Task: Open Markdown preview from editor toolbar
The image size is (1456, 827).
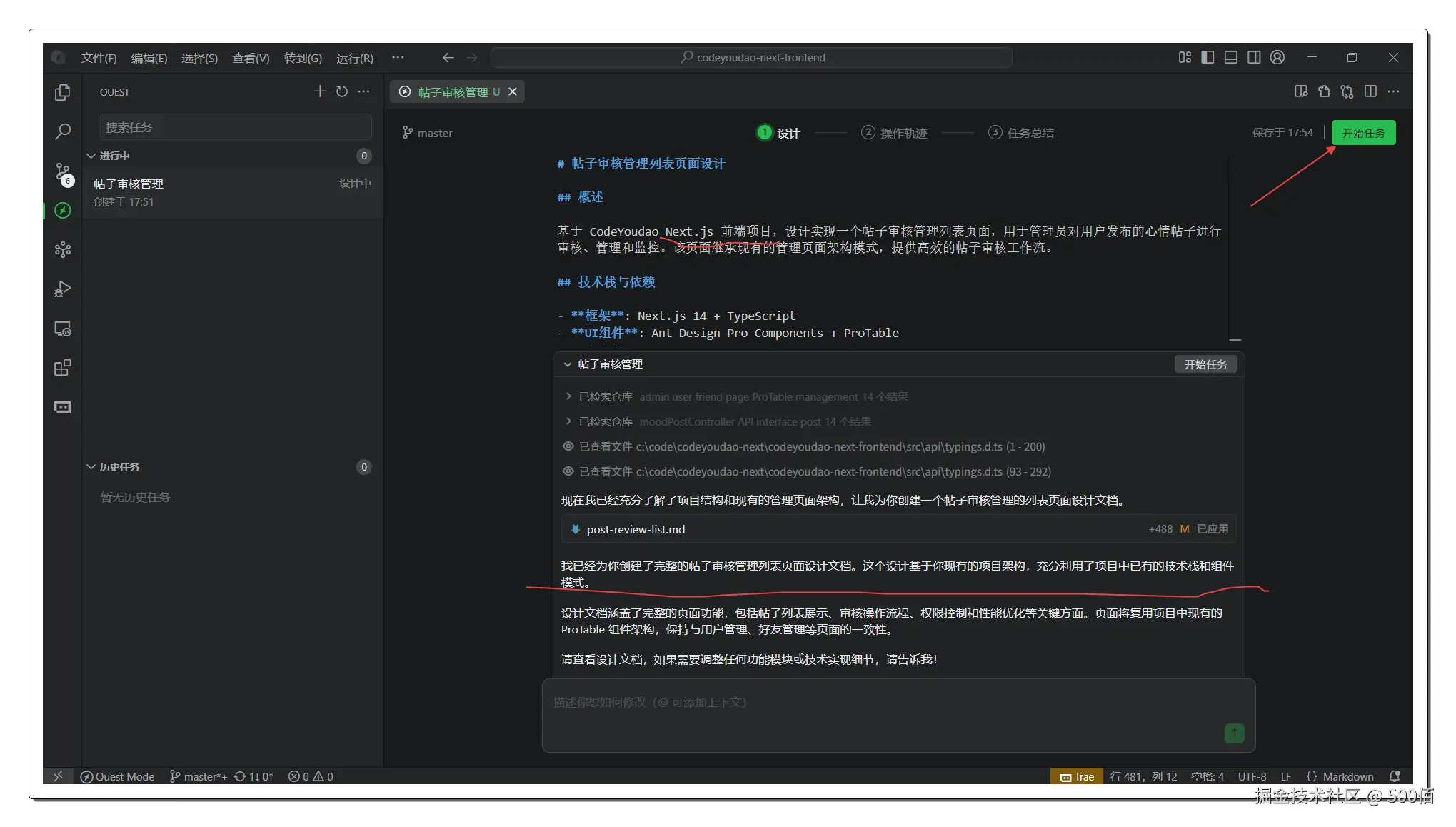Action: point(1301,91)
